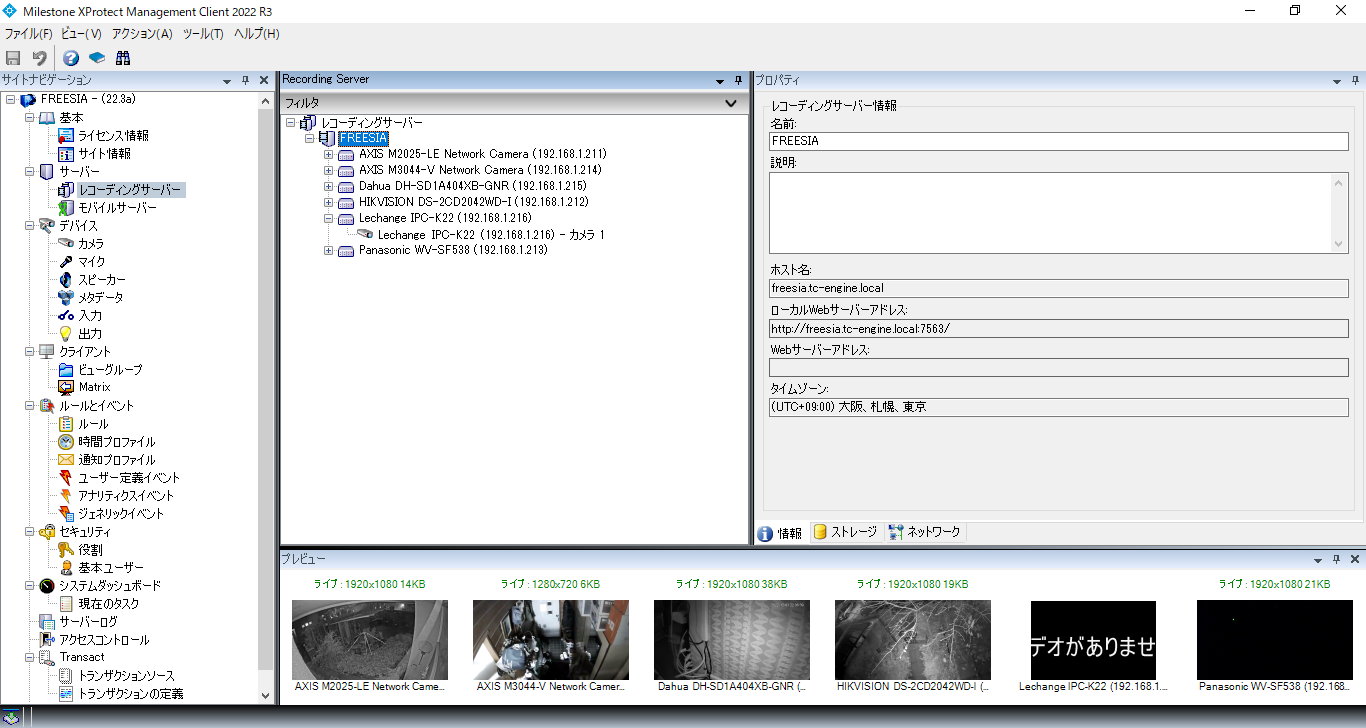
Task: Open 基本ユーザー icon under security
Action: [66, 568]
